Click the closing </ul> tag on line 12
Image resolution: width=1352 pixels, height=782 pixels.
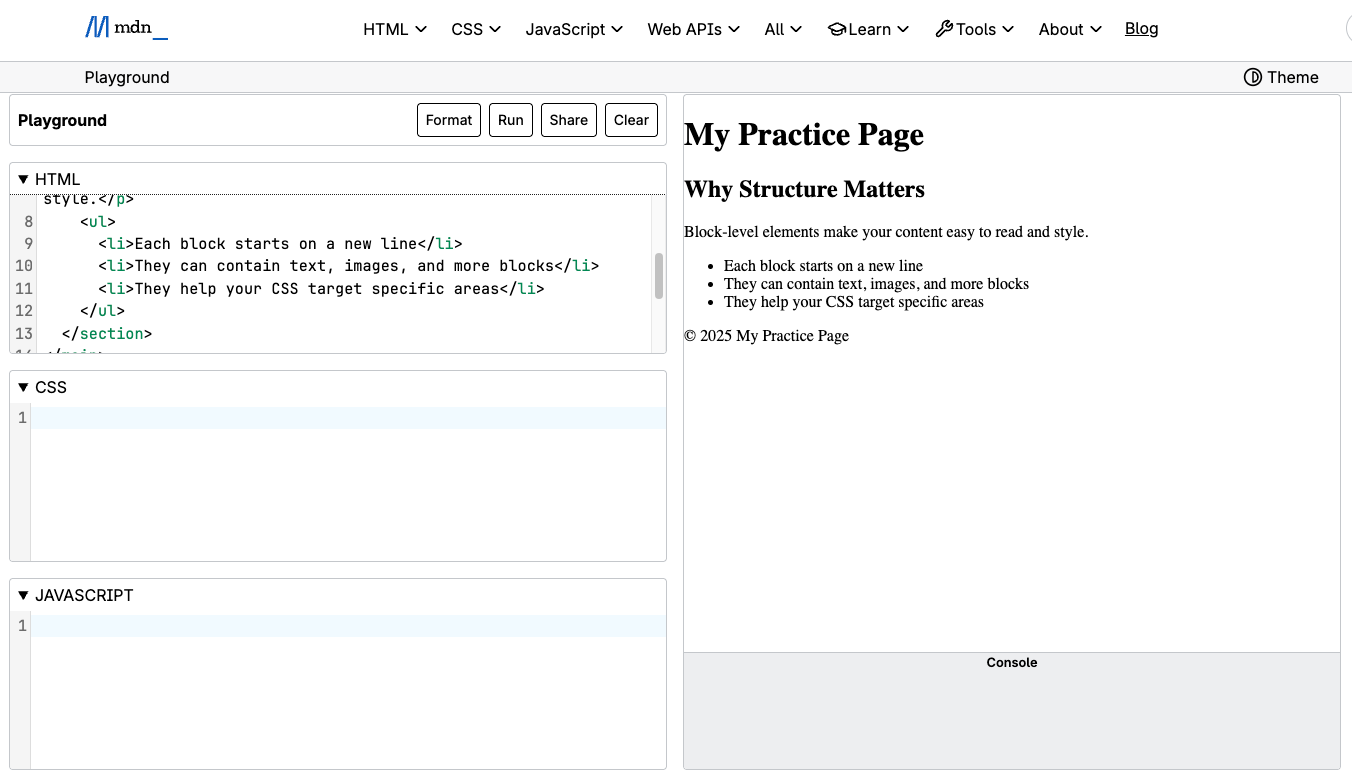pyautogui.click(x=102, y=311)
